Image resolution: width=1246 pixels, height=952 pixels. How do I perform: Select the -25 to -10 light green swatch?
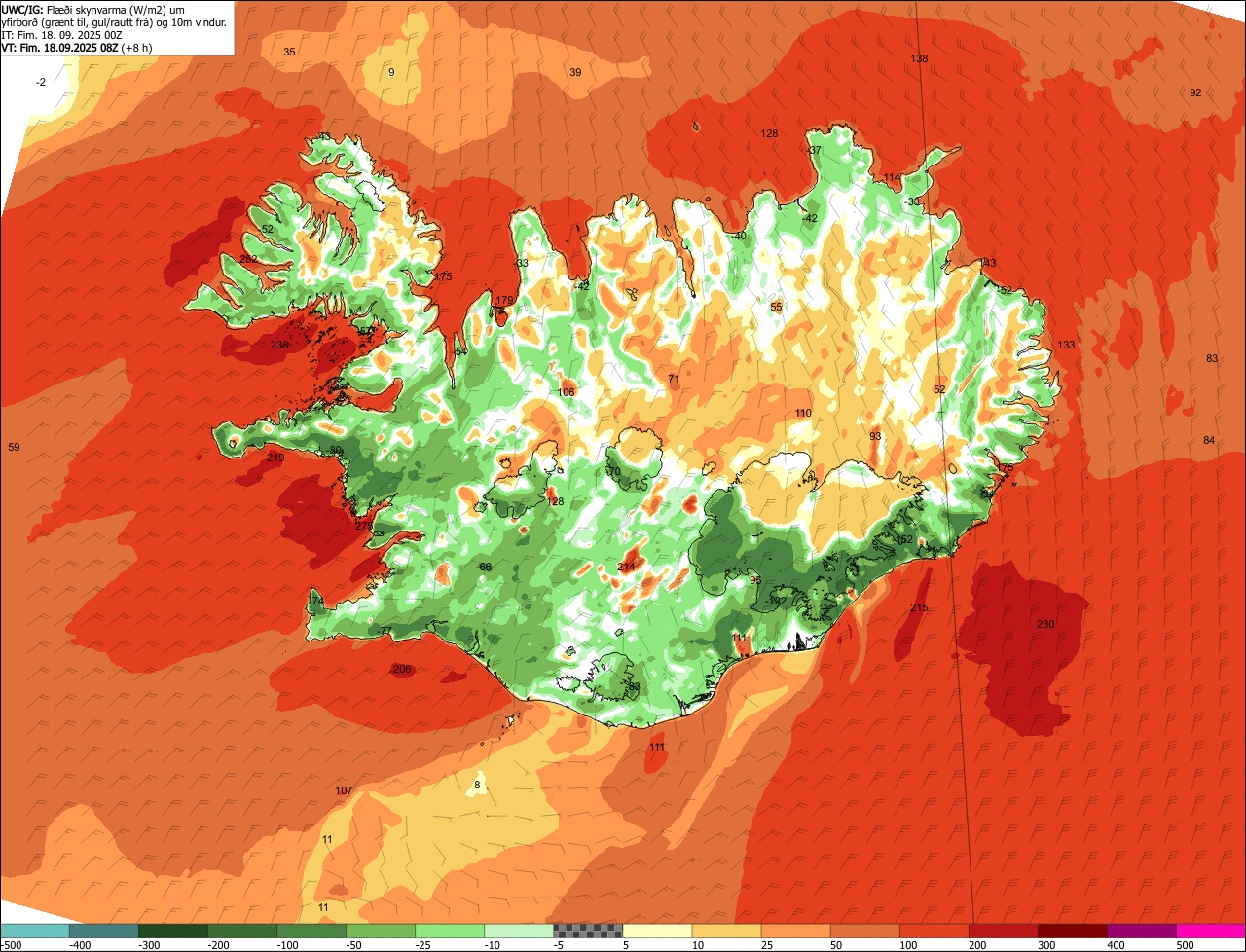pyautogui.click(x=449, y=931)
